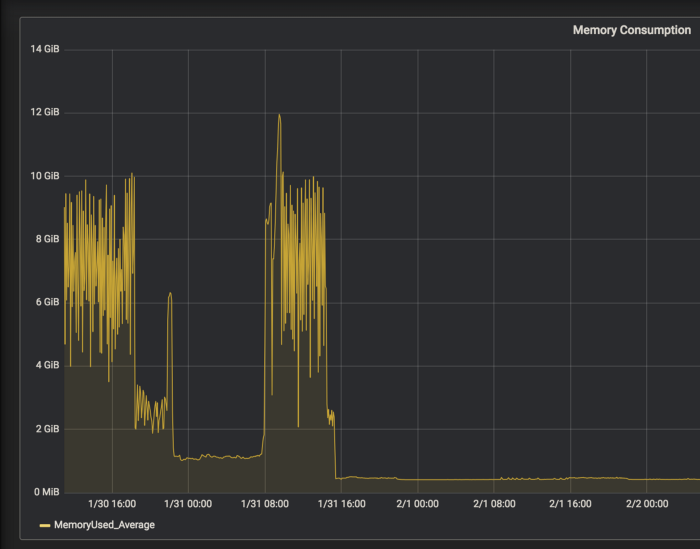Click the 4 GiB axis label
The image size is (700, 549).
click(x=47, y=365)
